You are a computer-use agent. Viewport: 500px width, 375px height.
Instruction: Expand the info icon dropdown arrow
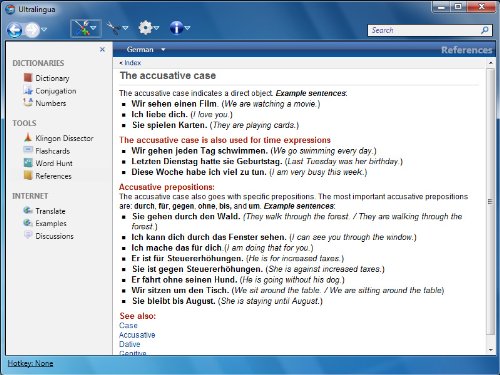coord(187,28)
